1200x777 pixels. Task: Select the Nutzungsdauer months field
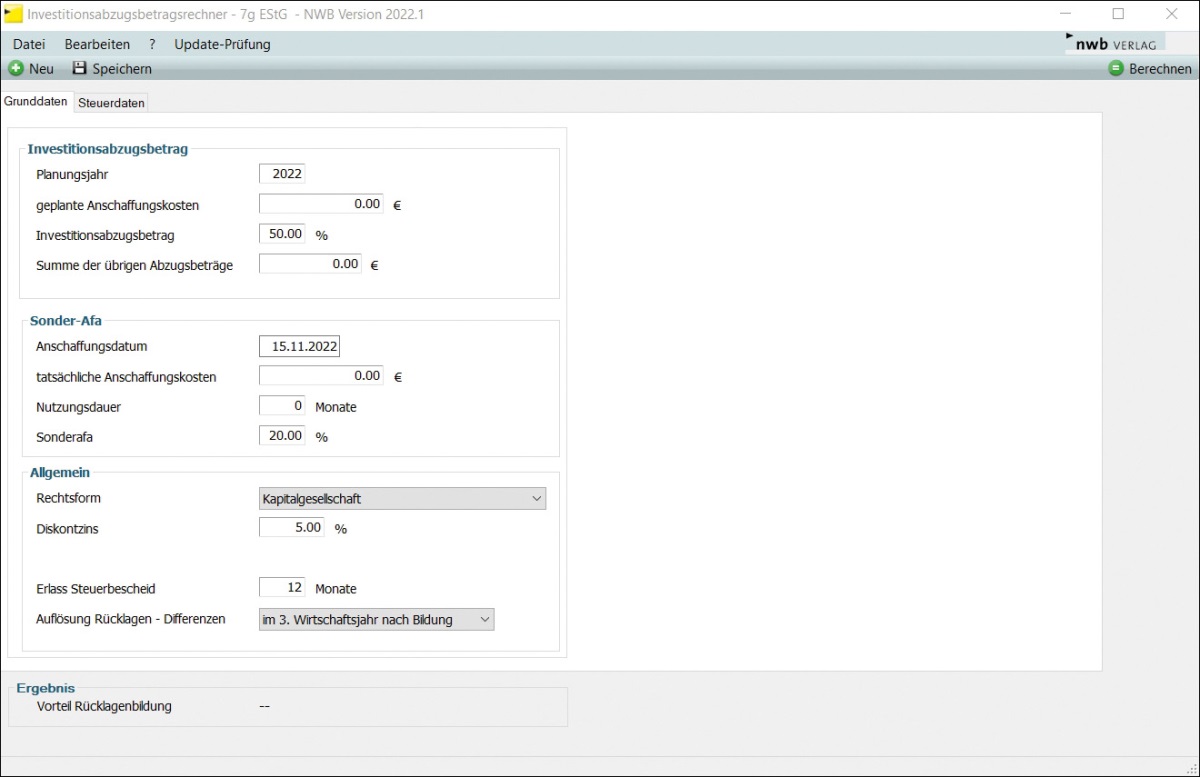tap(282, 407)
